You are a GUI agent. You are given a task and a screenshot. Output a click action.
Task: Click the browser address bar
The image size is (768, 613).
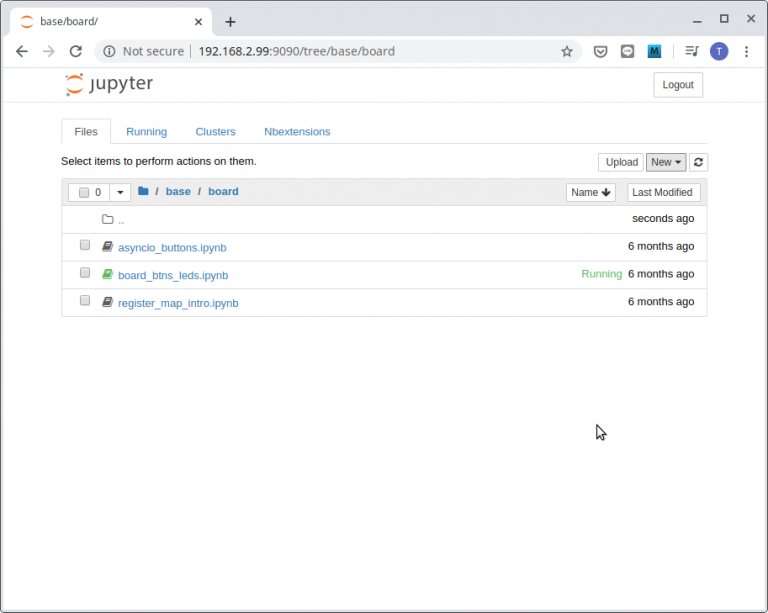(x=350, y=51)
